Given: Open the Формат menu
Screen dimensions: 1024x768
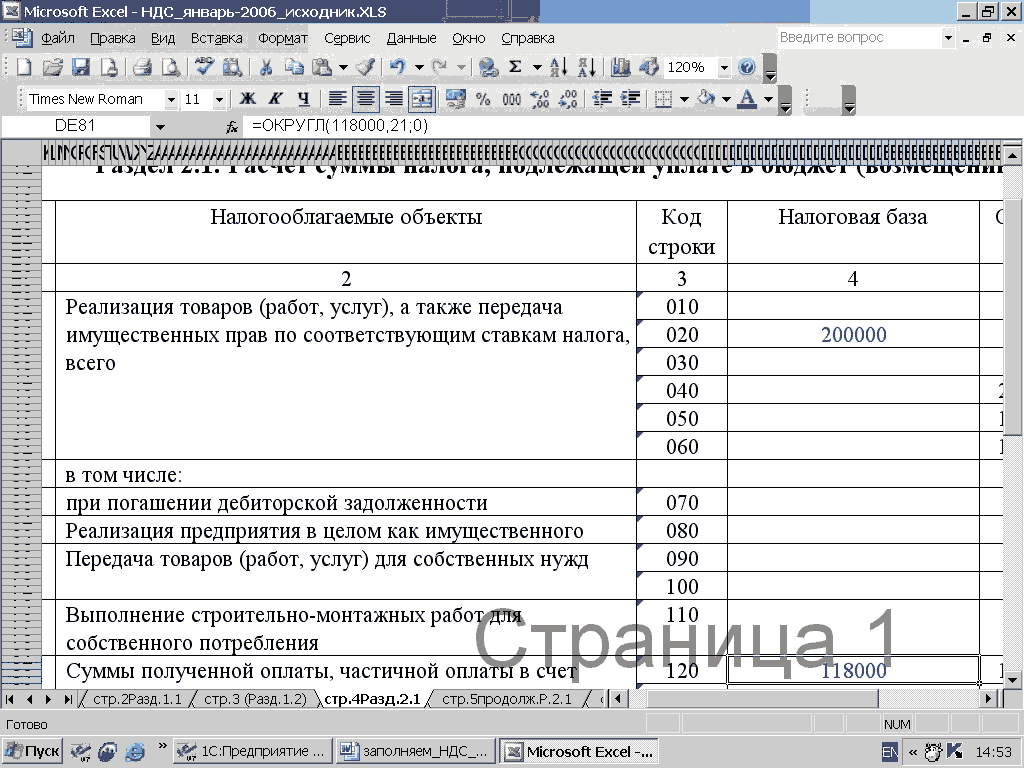Looking at the screenshot, I should [283, 38].
